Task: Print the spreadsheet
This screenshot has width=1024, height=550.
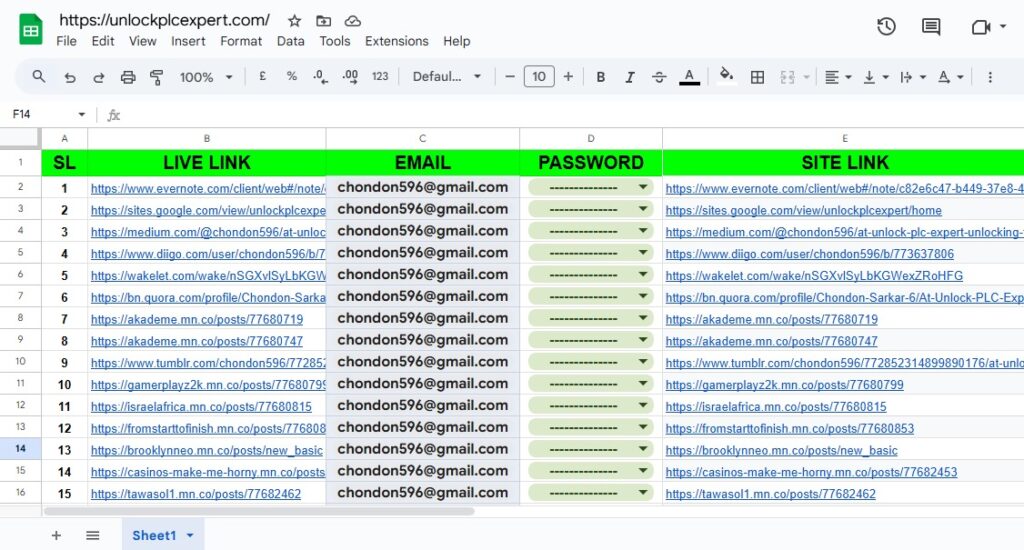Action: point(128,77)
